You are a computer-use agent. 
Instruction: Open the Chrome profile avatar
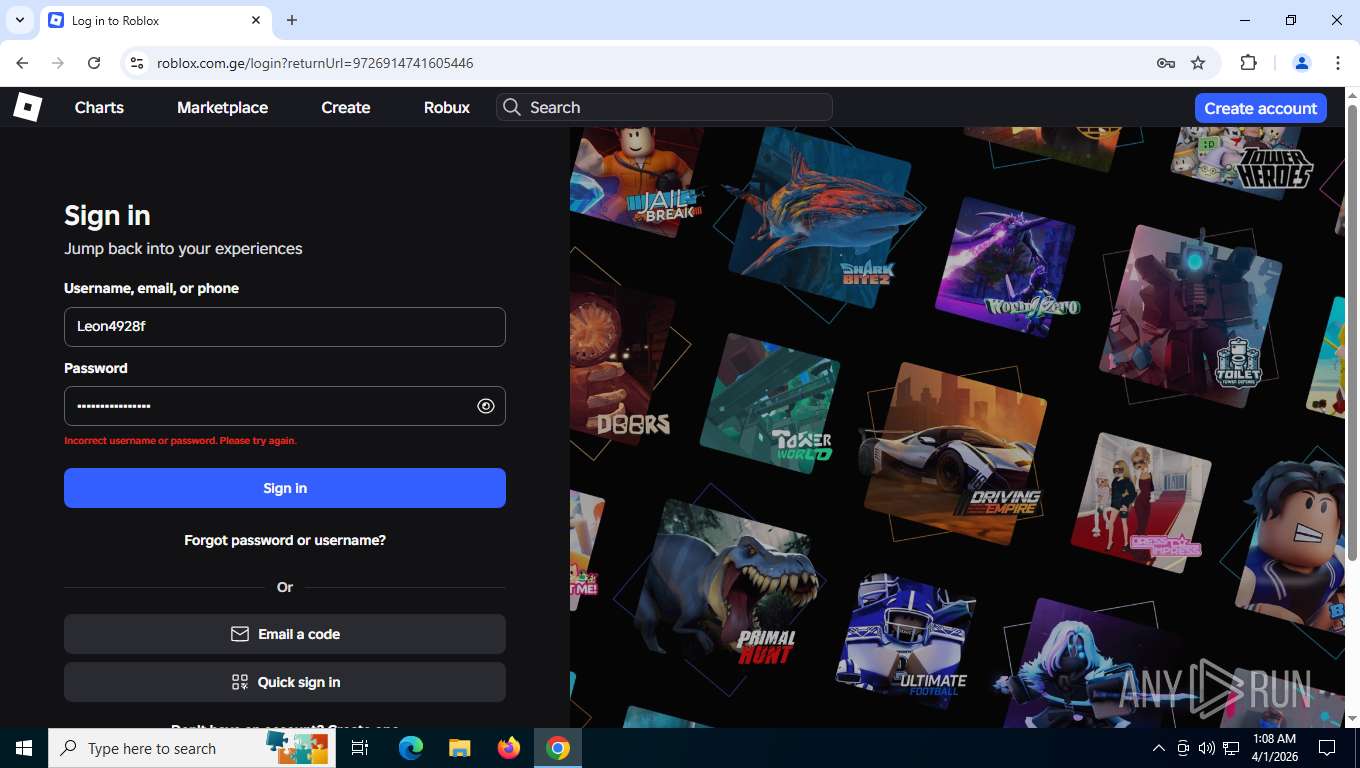[1302, 63]
